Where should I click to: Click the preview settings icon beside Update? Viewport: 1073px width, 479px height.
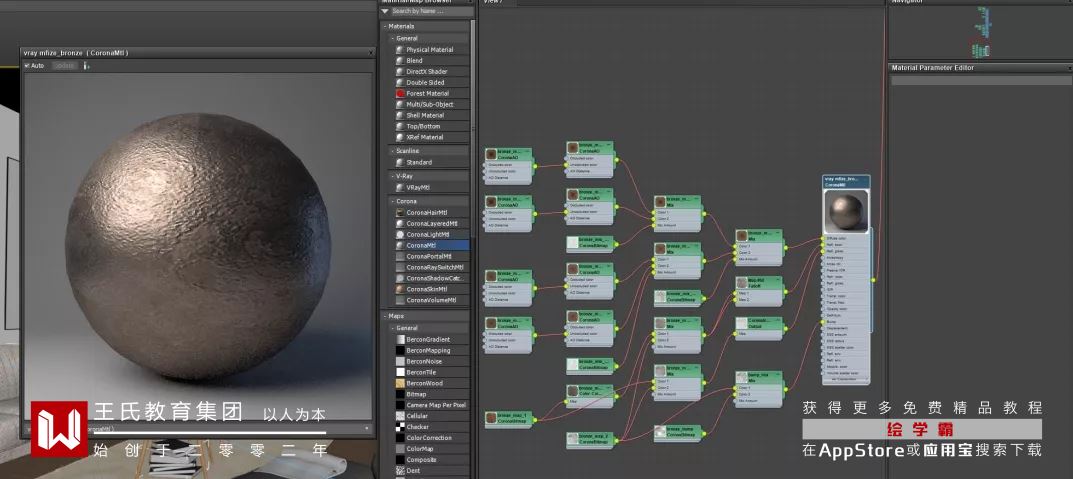point(86,66)
